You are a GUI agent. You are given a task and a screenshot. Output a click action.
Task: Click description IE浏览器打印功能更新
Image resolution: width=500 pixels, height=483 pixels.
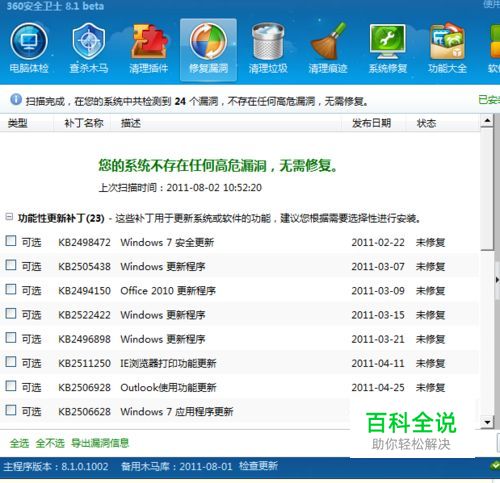(x=168, y=363)
